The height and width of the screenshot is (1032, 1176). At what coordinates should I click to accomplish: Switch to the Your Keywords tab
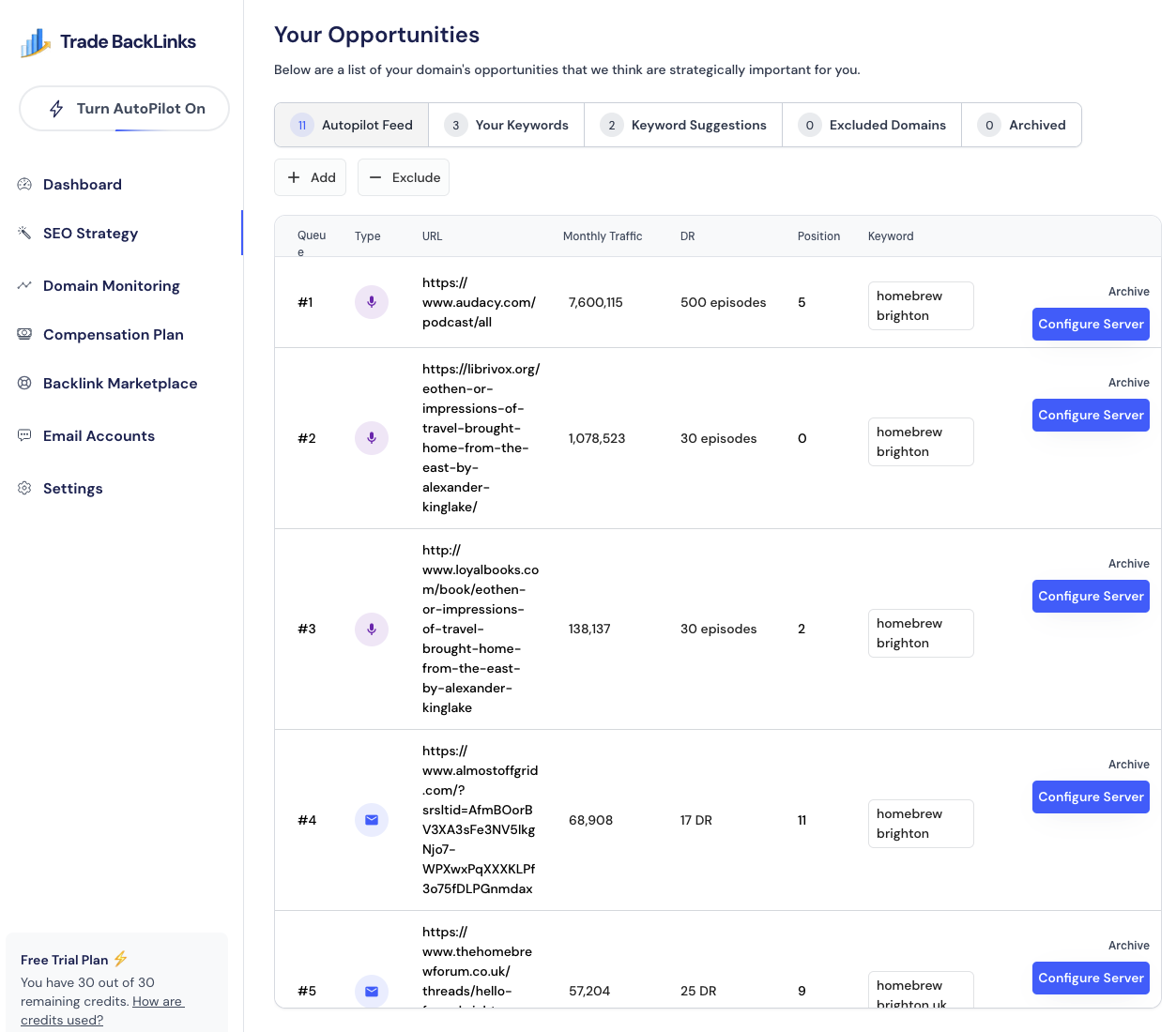point(507,125)
